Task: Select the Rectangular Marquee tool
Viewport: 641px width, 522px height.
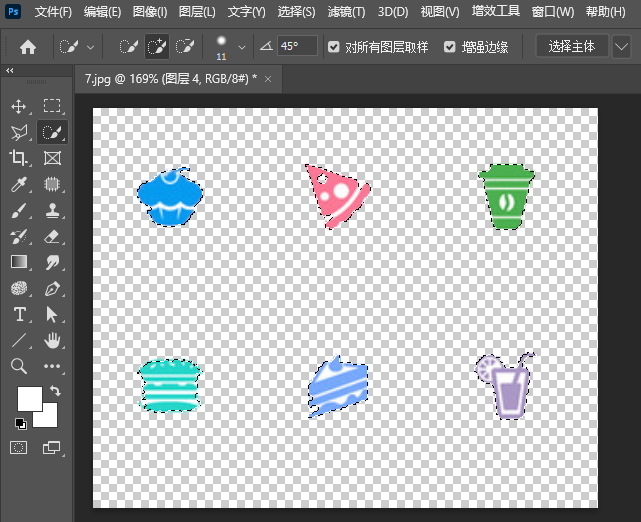Action: (52, 105)
